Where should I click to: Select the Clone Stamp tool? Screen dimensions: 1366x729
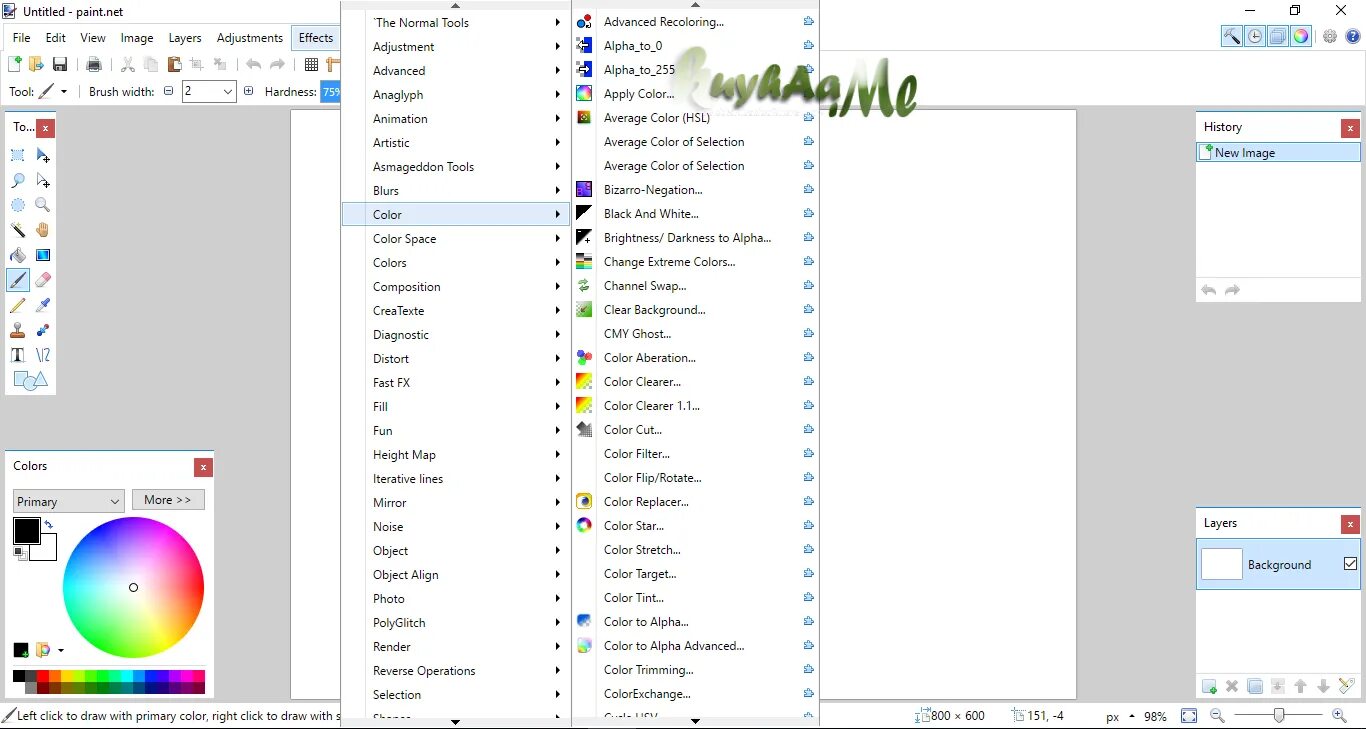pyautogui.click(x=18, y=330)
